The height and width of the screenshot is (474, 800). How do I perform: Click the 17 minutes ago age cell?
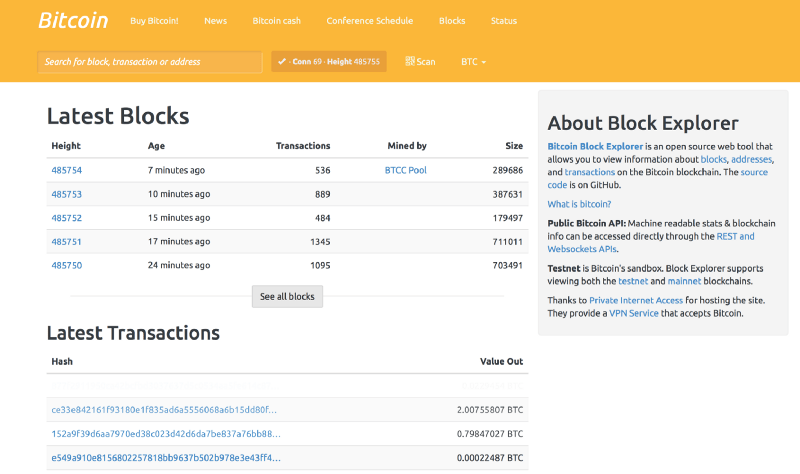[x=179, y=242]
